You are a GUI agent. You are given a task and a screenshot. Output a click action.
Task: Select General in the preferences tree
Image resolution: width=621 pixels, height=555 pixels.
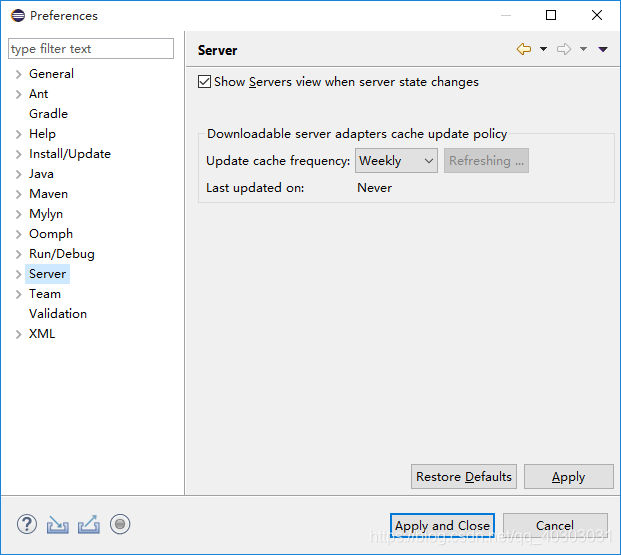pos(51,74)
